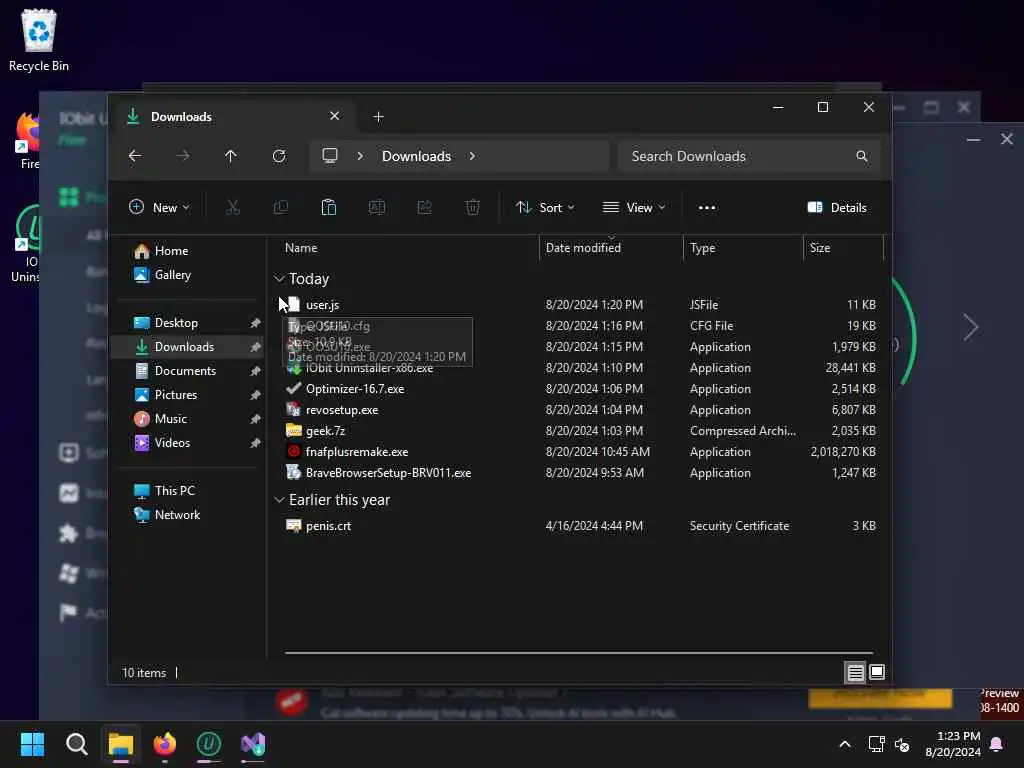Click the Share toolbar icon
Image resolution: width=1024 pixels, height=768 pixels.
pos(424,208)
